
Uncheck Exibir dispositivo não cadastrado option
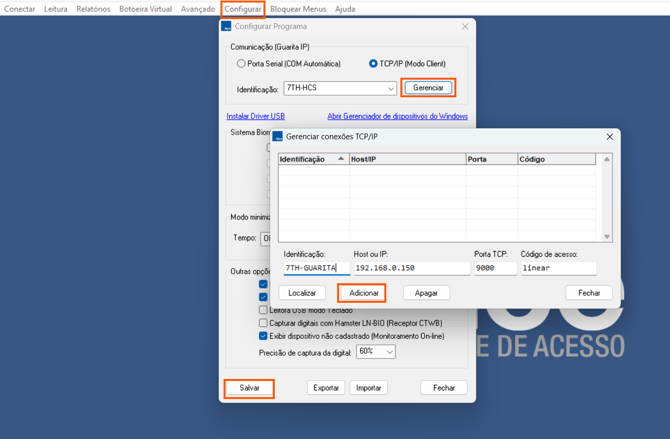click(263, 336)
